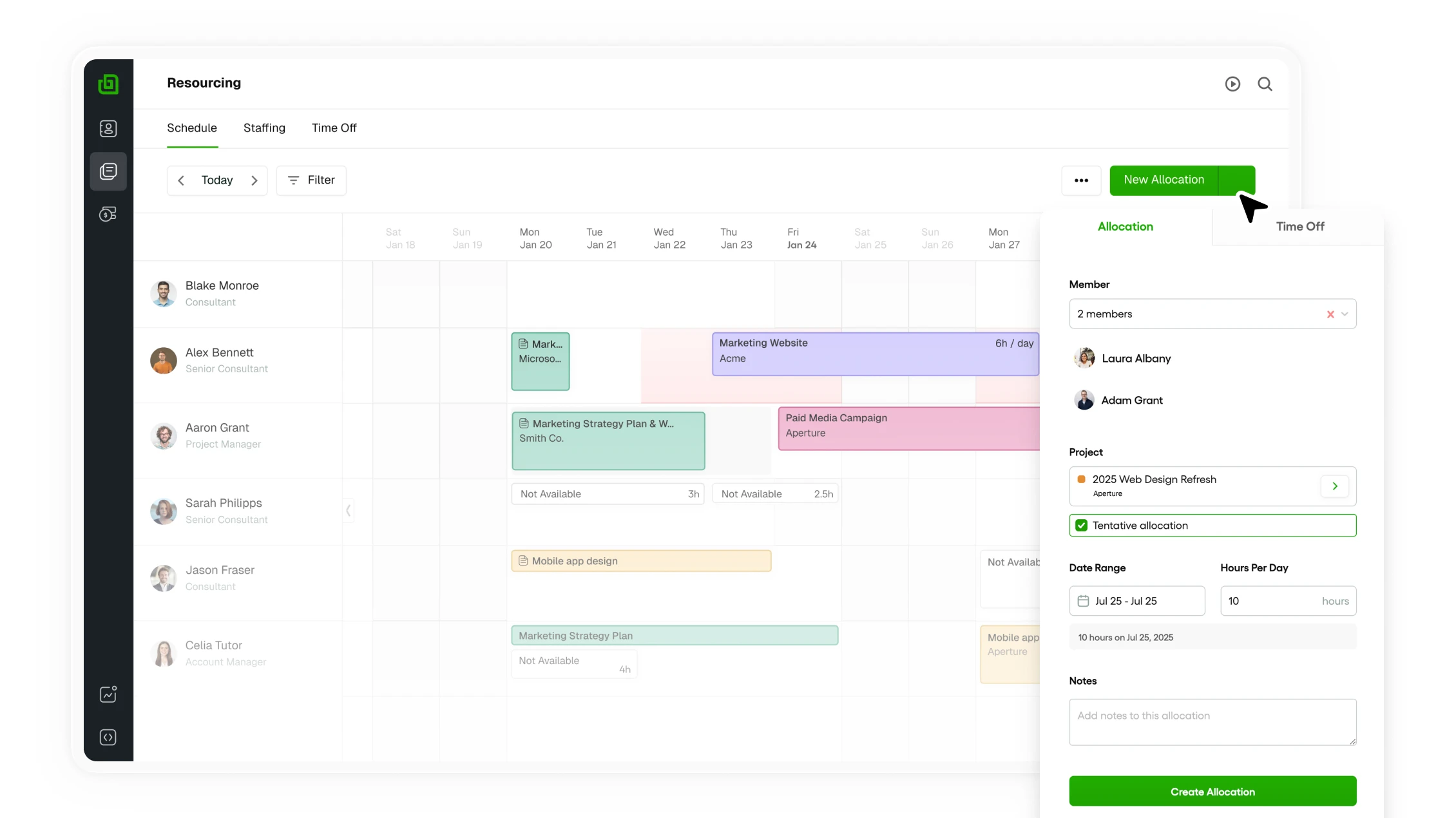Image resolution: width=1456 pixels, height=818 pixels.
Task: Open the contacts icon in sidebar
Action: click(108, 128)
